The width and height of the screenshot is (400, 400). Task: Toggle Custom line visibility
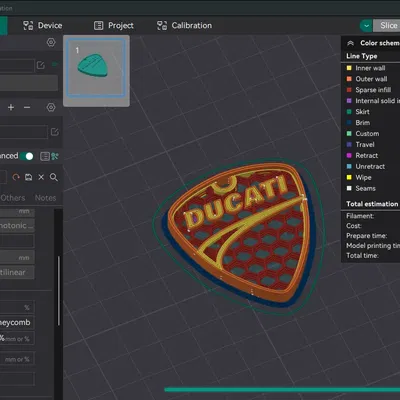click(x=367, y=134)
